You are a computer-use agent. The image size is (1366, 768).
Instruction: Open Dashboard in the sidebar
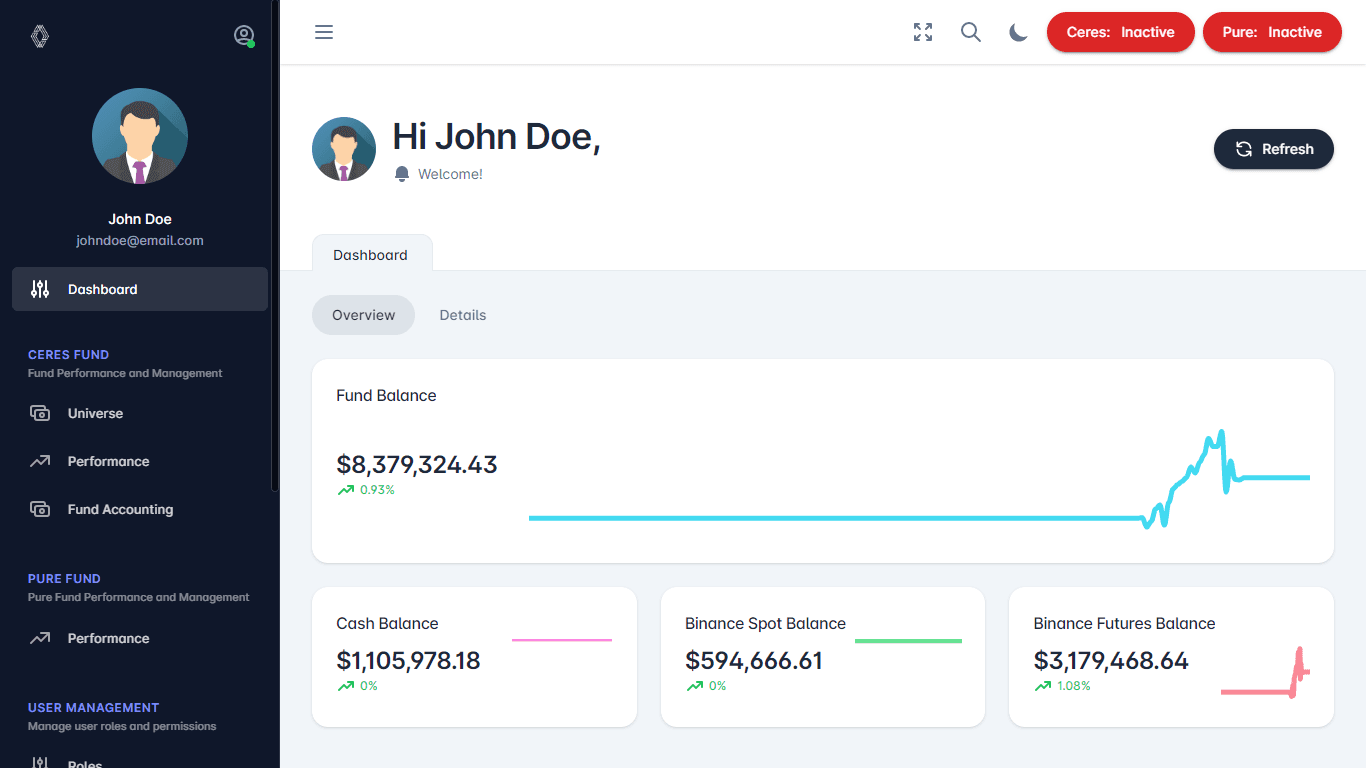140,289
